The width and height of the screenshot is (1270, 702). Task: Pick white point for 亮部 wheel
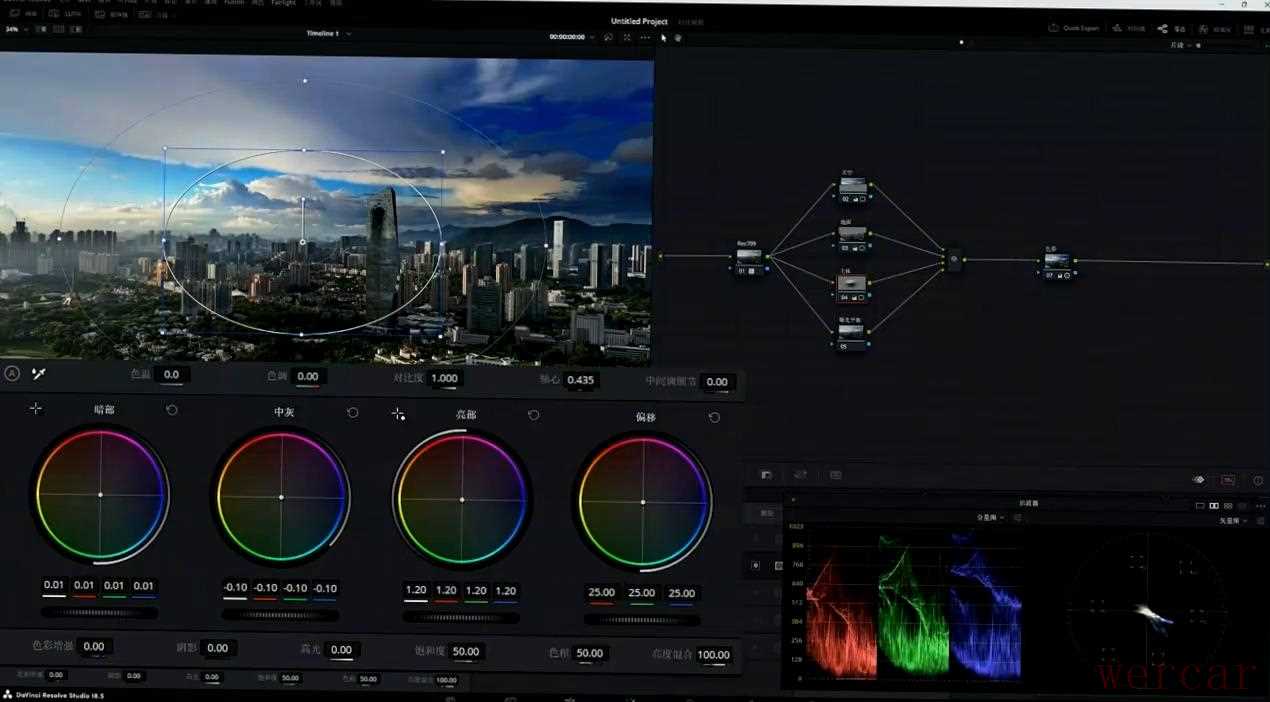point(398,413)
